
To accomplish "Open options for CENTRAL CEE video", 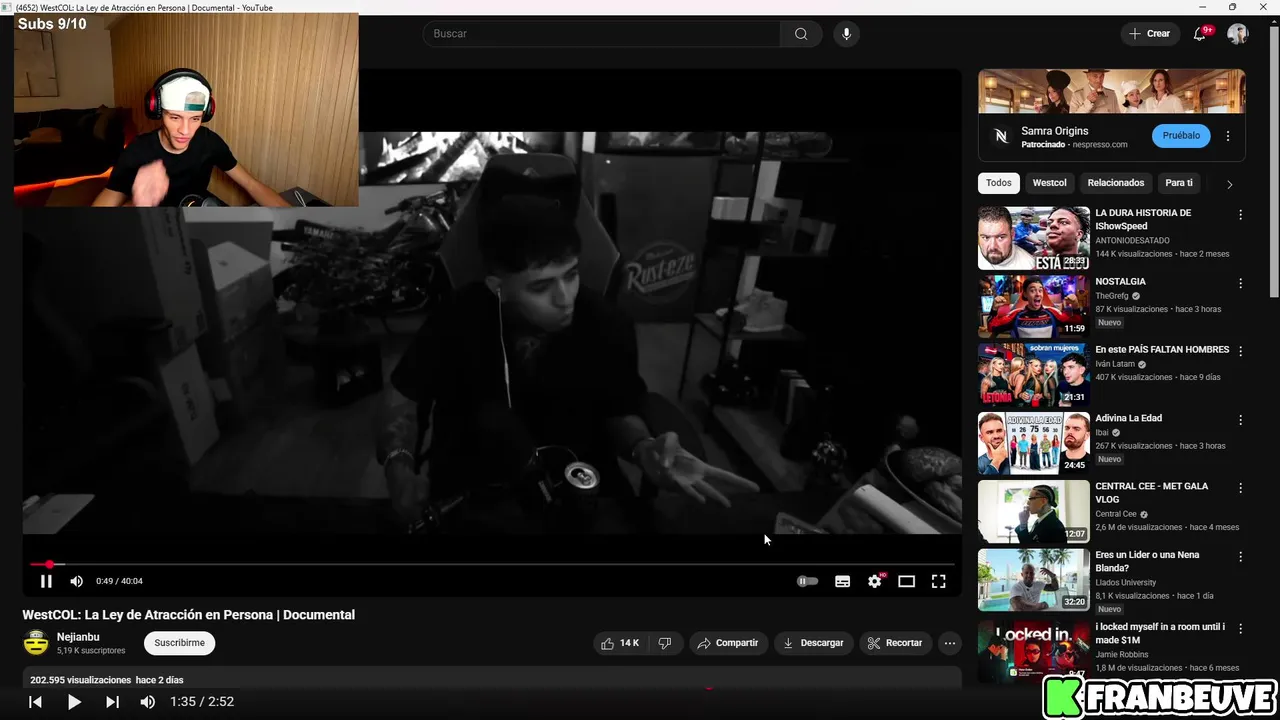I will click(x=1241, y=488).
